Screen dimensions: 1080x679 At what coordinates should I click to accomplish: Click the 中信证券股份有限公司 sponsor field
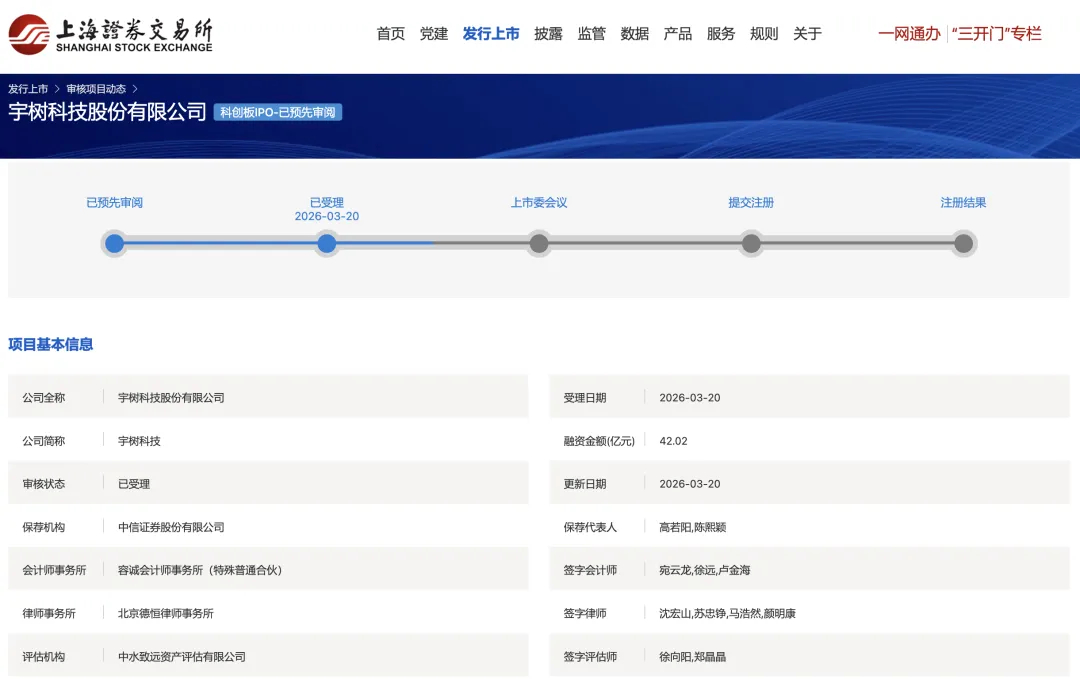click(171, 526)
